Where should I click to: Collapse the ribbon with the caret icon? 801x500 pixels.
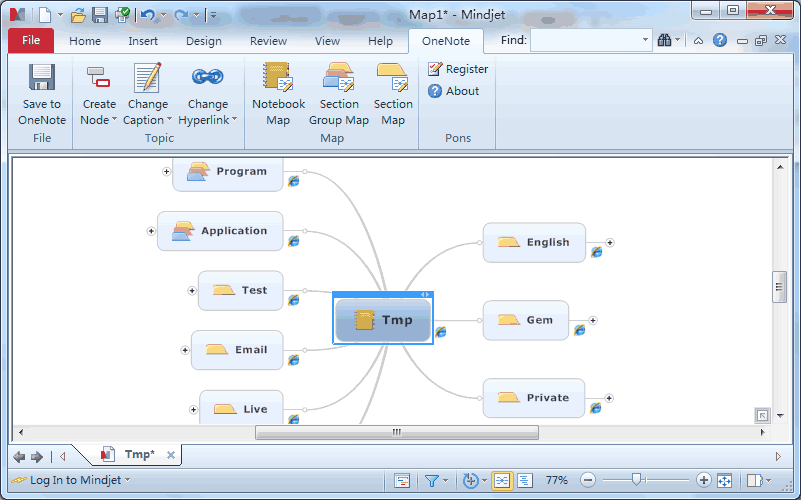pos(698,41)
